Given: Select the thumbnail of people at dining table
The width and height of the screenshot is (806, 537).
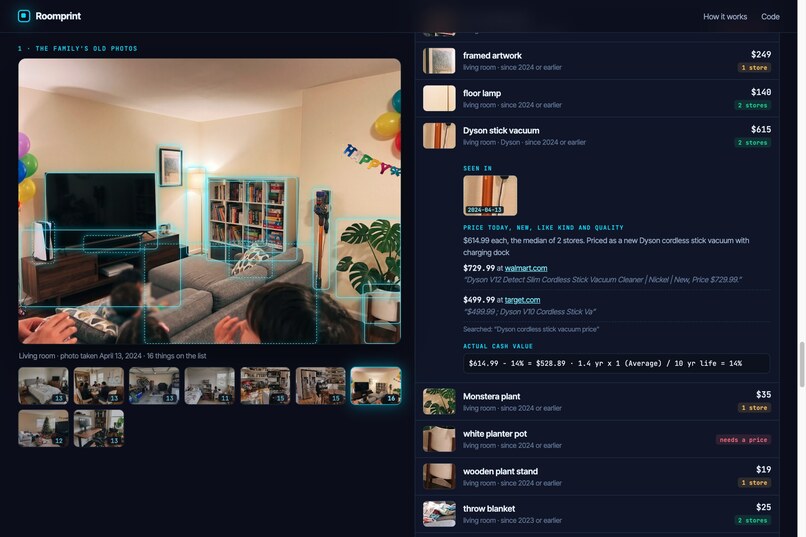Looking at the screenshot, I should point(99,385).
